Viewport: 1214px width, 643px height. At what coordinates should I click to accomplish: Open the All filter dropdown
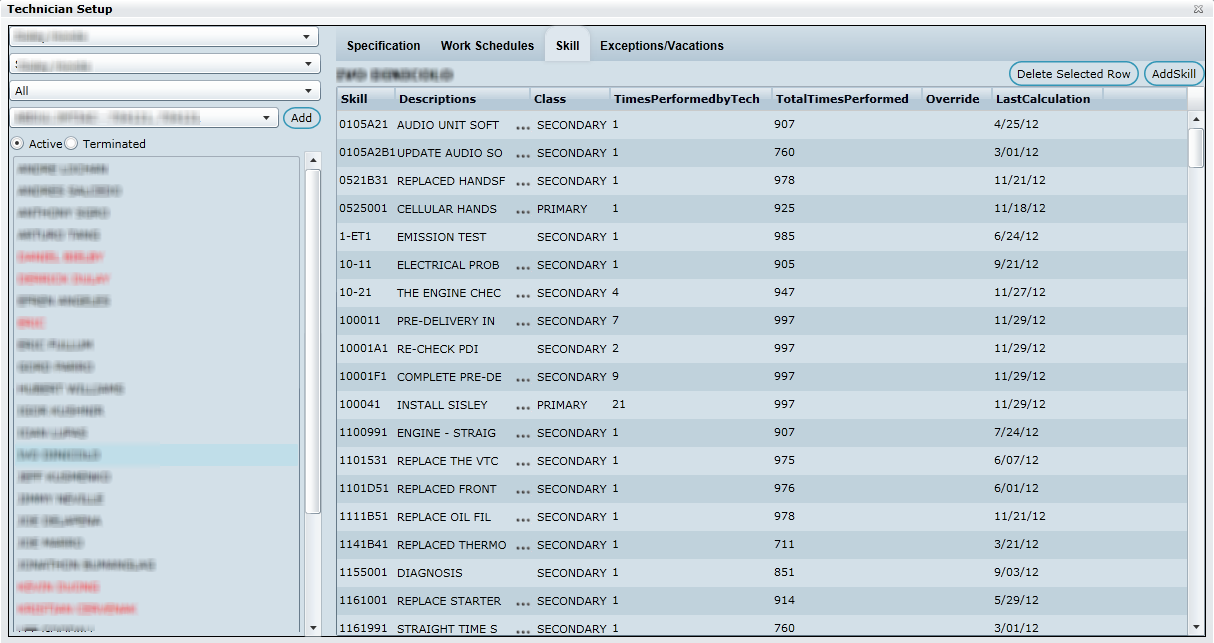click(x=164, y=91)
